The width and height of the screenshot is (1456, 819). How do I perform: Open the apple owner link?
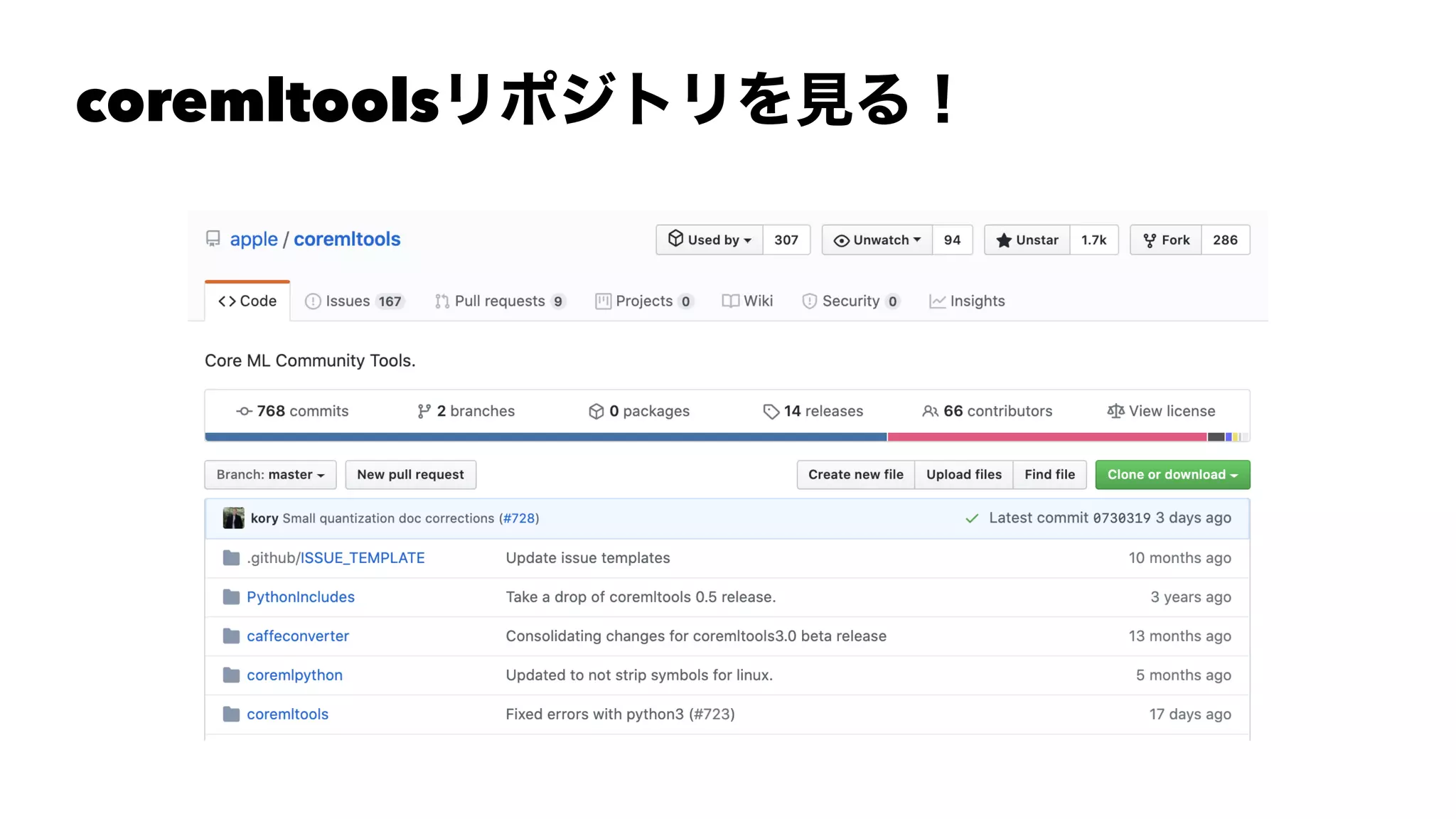(254, 240)
